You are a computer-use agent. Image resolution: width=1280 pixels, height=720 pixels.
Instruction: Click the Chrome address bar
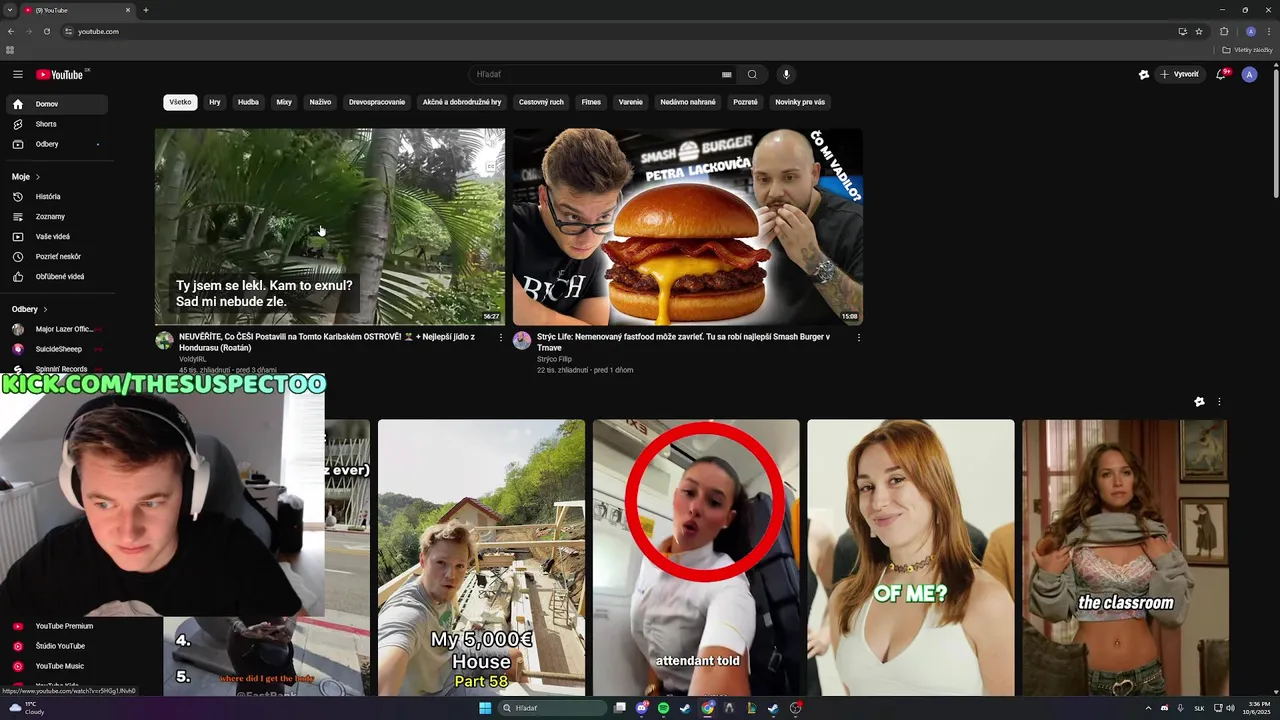(x=620, y=31)
